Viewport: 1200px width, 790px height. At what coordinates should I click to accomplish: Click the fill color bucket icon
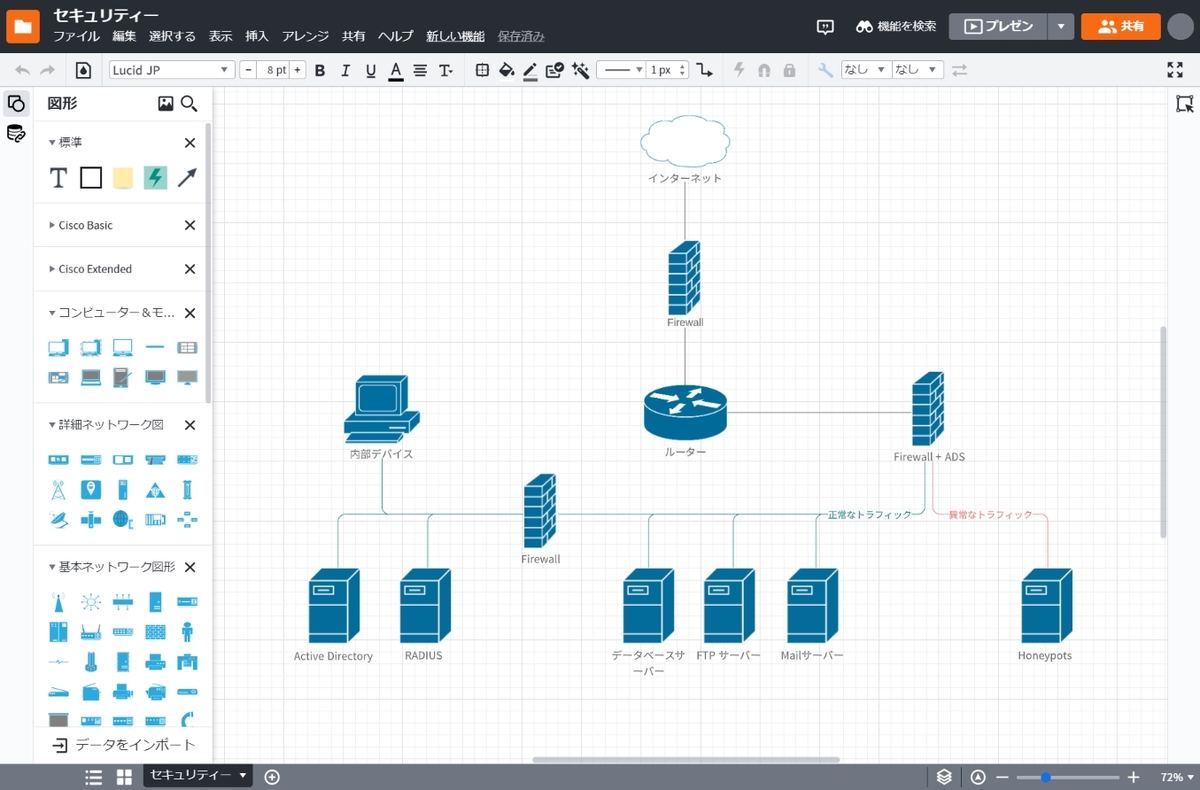[x=506, y=70]
